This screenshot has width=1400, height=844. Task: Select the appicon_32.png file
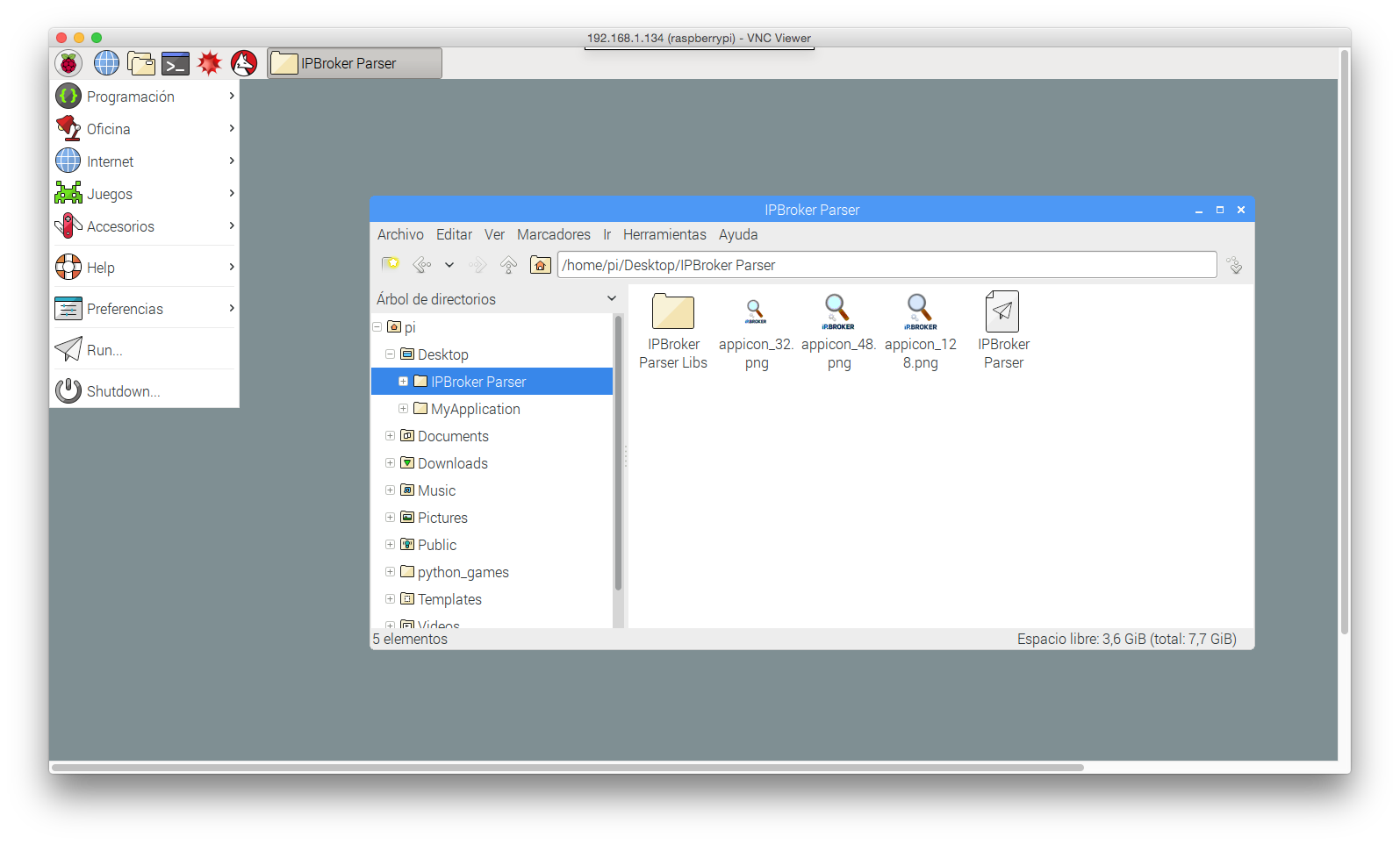click(756, 333)
